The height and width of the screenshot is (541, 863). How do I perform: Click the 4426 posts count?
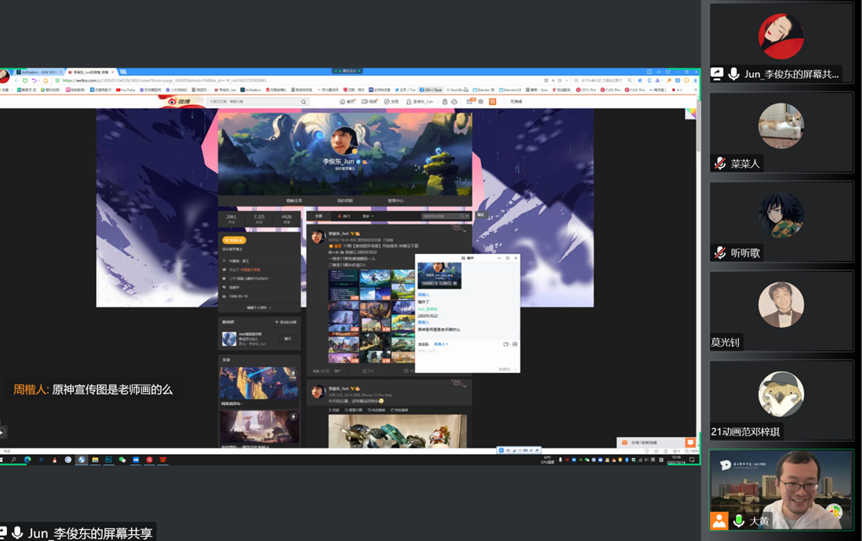click(x=287, y=218)
